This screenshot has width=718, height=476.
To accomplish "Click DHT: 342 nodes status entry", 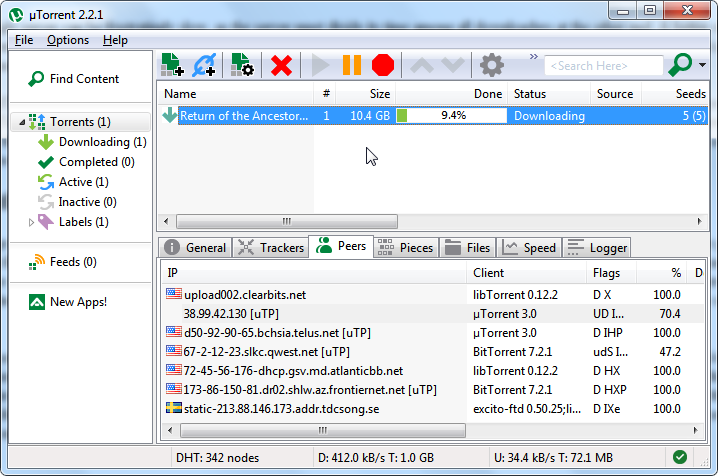I will (x=218, y=458).
